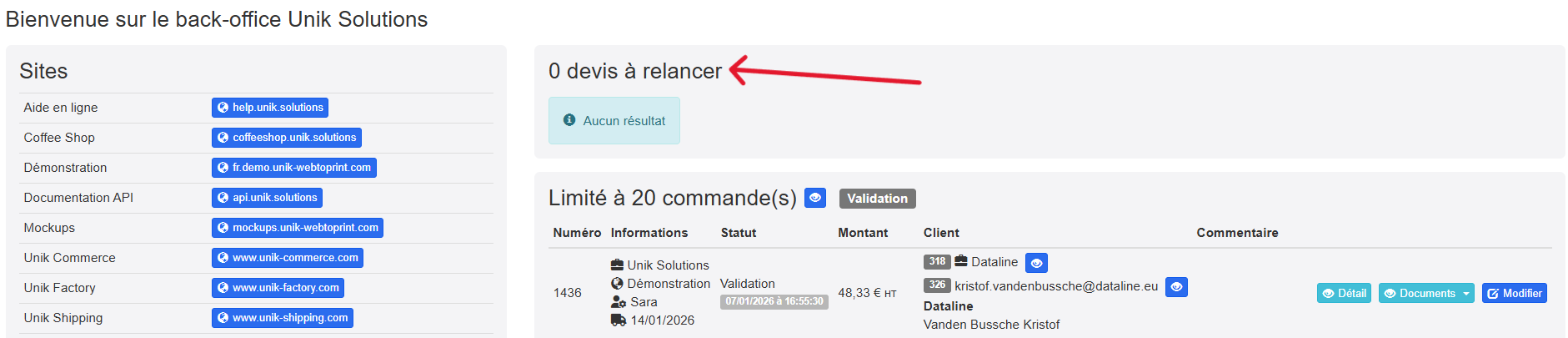Viewport: 1568px width, 338px height.
Task: Click the Montant column header
Action: pyautogui.click(x=863, y=233)
